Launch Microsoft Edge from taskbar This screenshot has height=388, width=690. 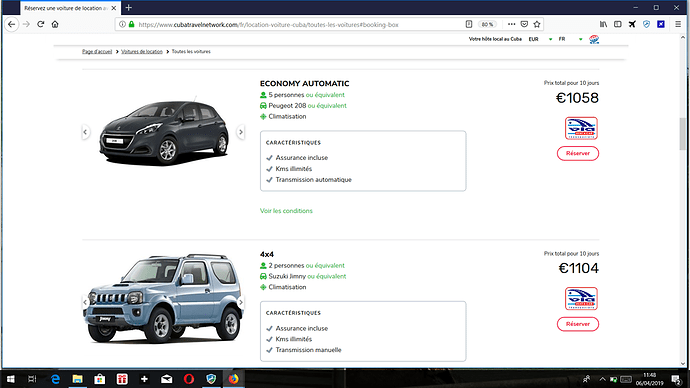[x=55, y=379]
